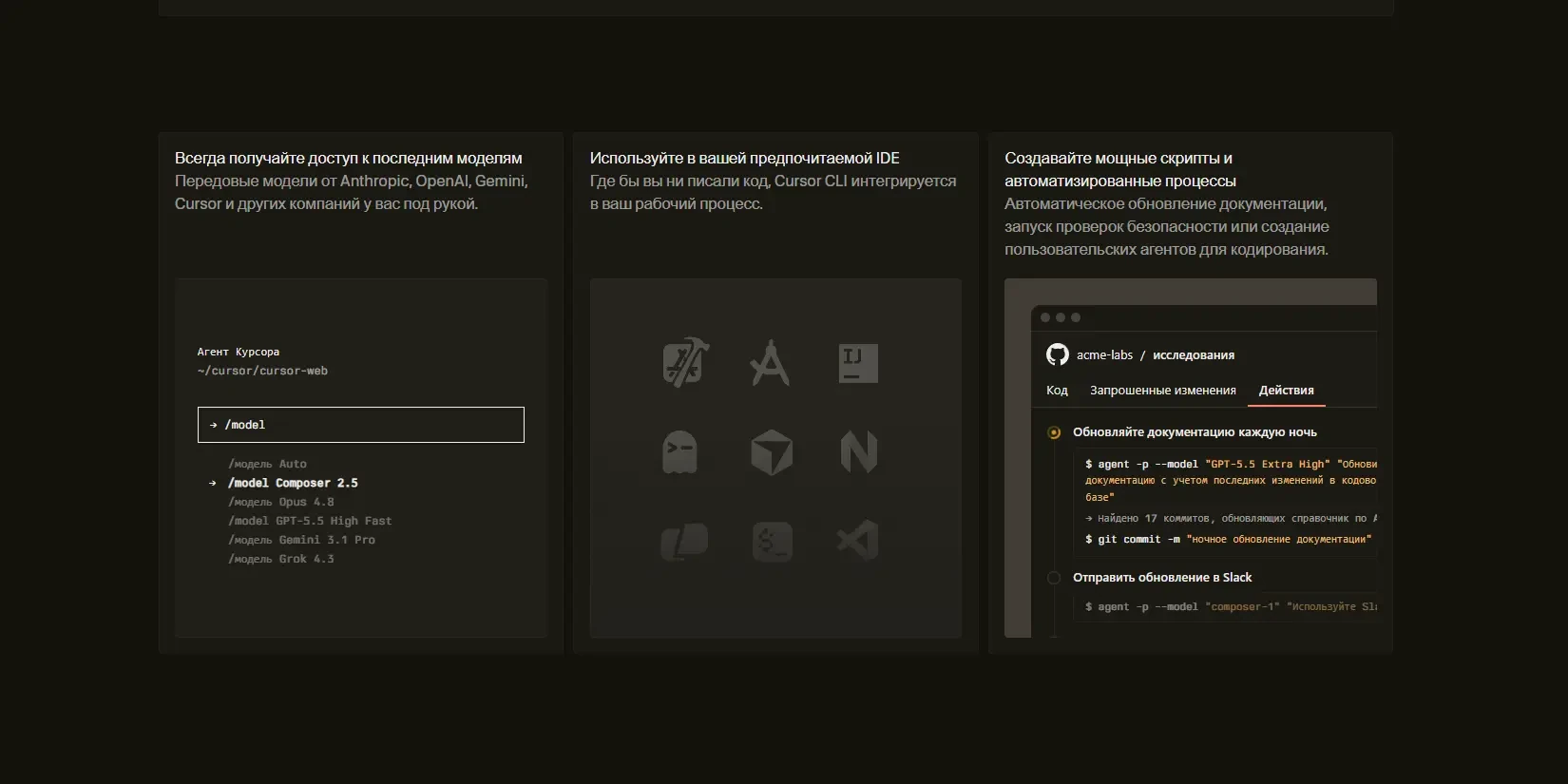Choose the Composer 2.5 model option
Viewport: 1568px width, 784px height.
coord(293,483)
